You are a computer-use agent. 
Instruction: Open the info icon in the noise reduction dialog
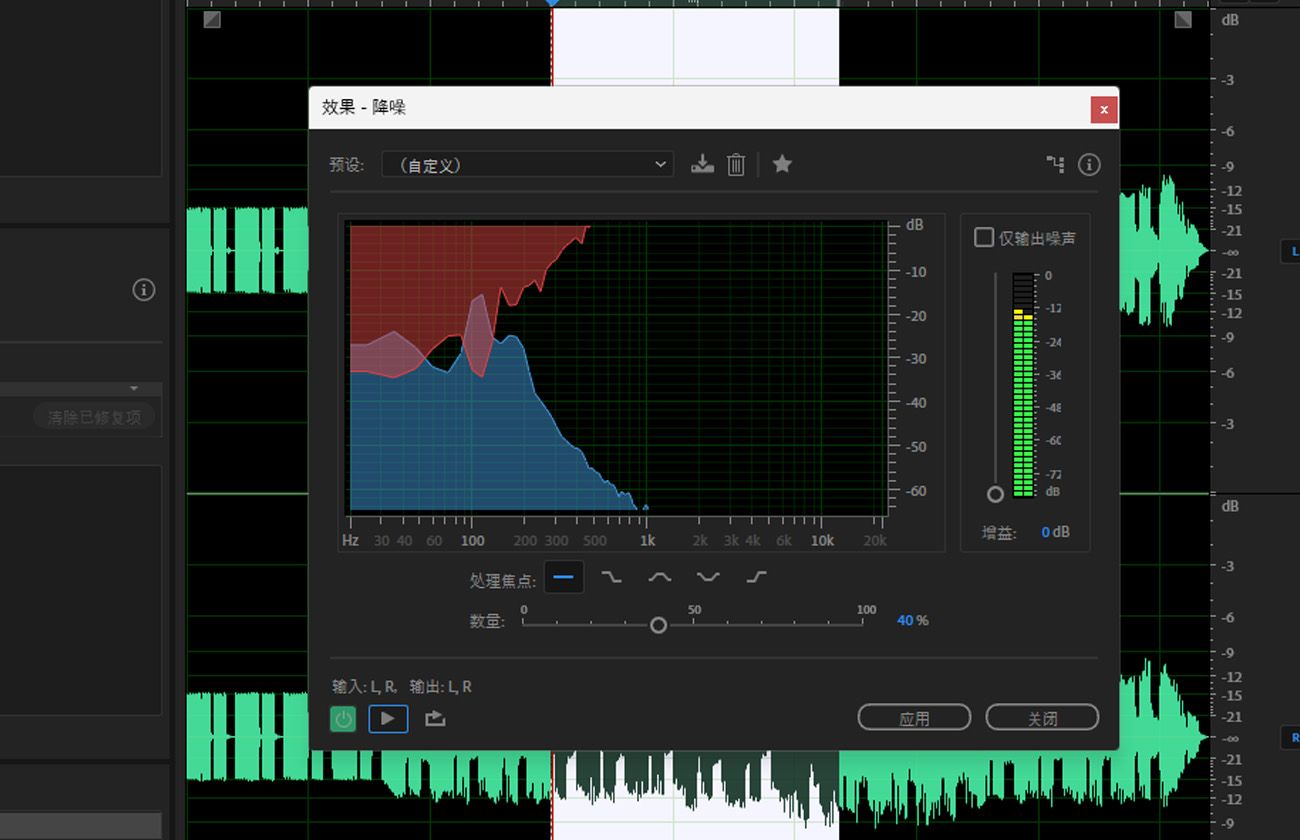[1089, 164]
